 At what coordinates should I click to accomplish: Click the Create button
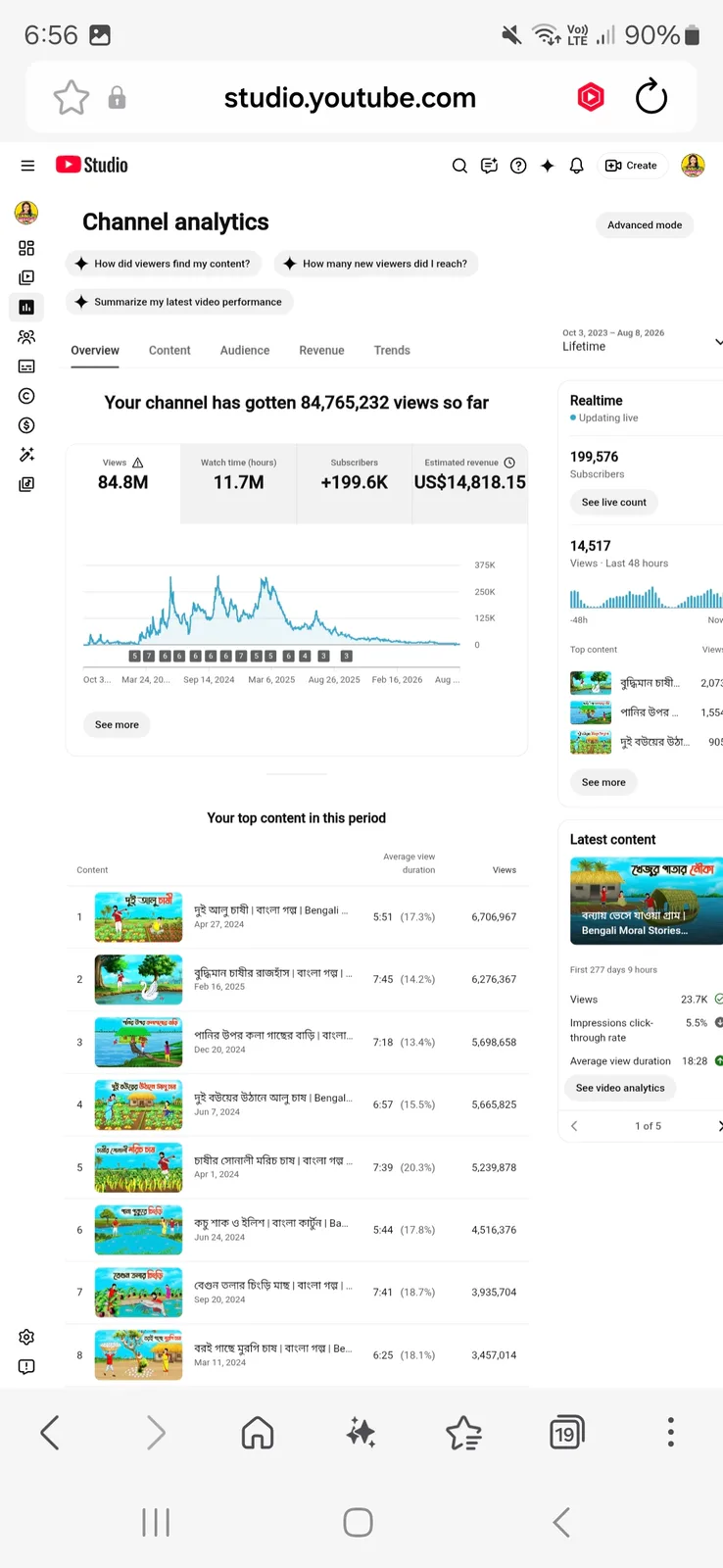point(632,166)
